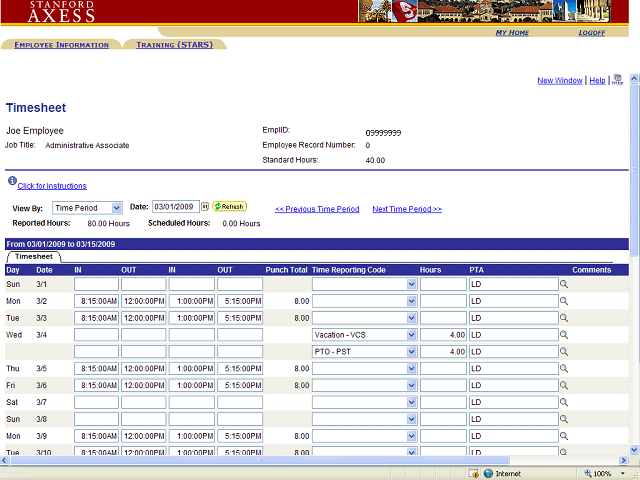
Task: Click the Previous Time Period link
Action: click(317, 209)
